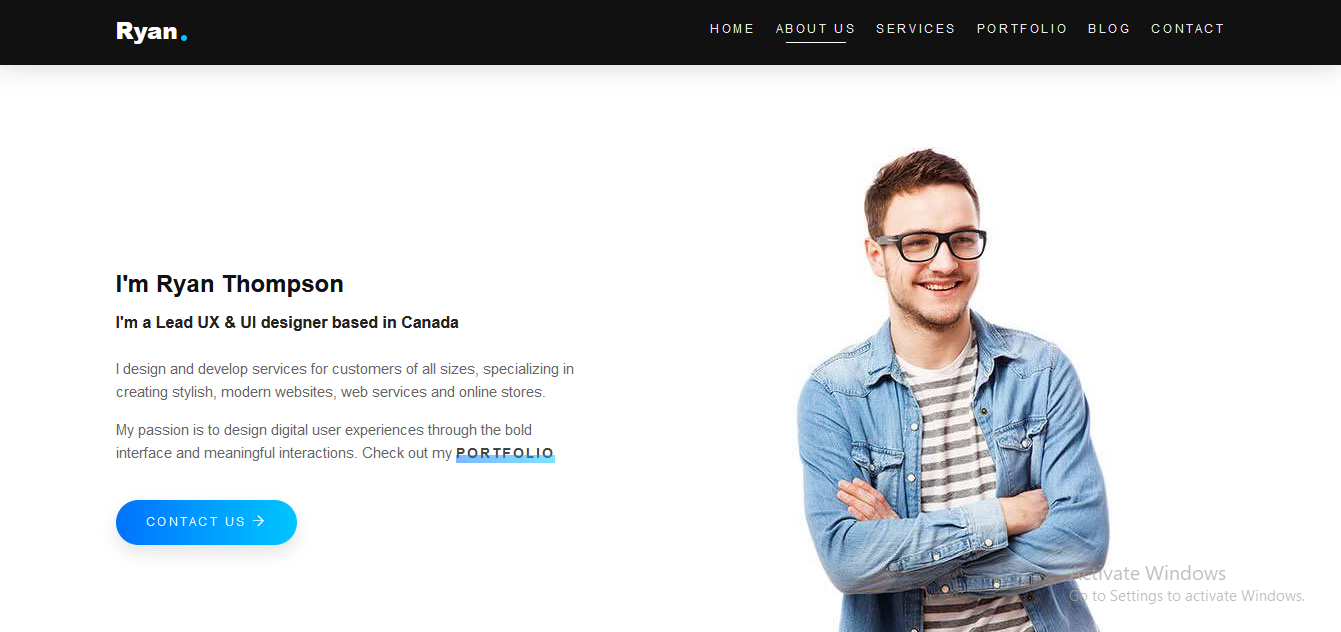This screenshot has height=632, width=1341.
Task: Click the arrow icon inside the Contact Us button
Action: click(x=259, y=521)
